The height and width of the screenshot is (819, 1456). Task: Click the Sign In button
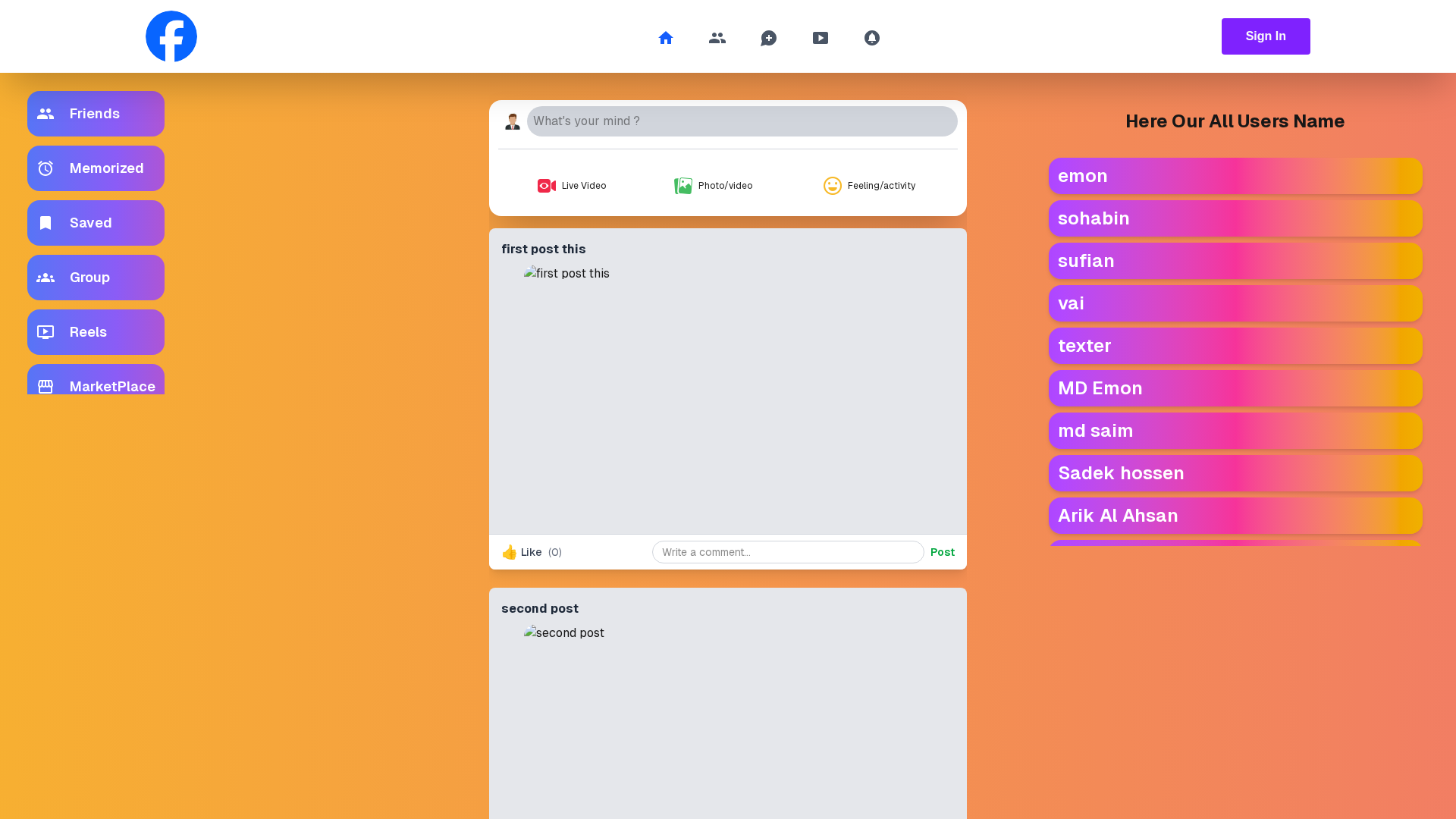click(x=1266, y=36)
